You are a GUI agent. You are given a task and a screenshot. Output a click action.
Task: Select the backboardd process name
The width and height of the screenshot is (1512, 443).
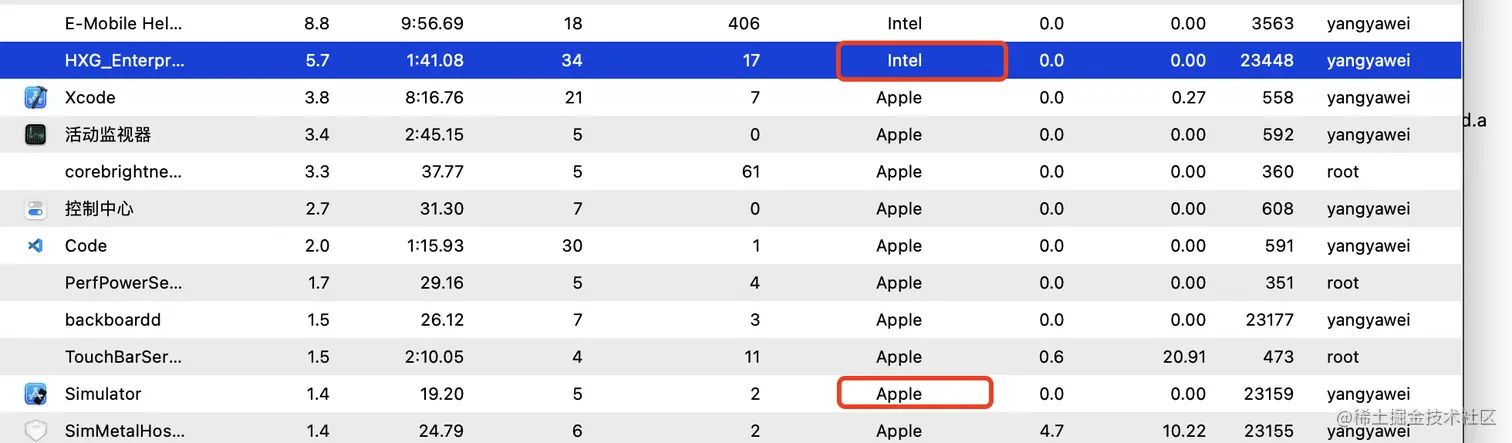coord(112,320)
